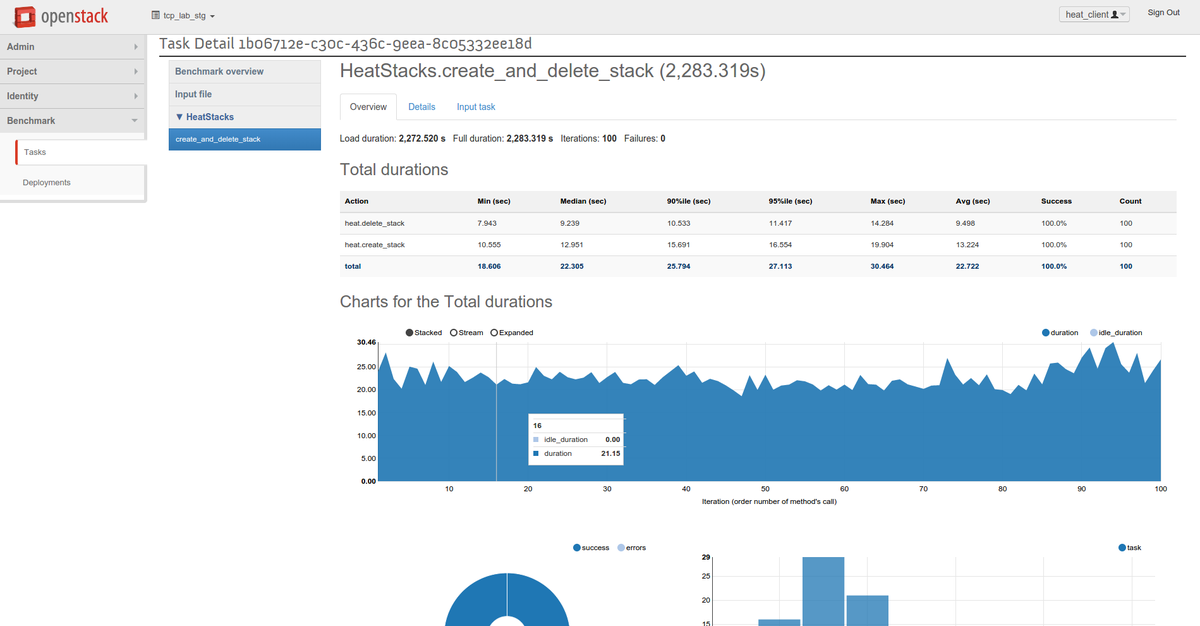Image resolution: width=1200 pixels, height=626 pixels.
Task: Click the Load duration 2,272.520 s value
Action: [422, 138]
